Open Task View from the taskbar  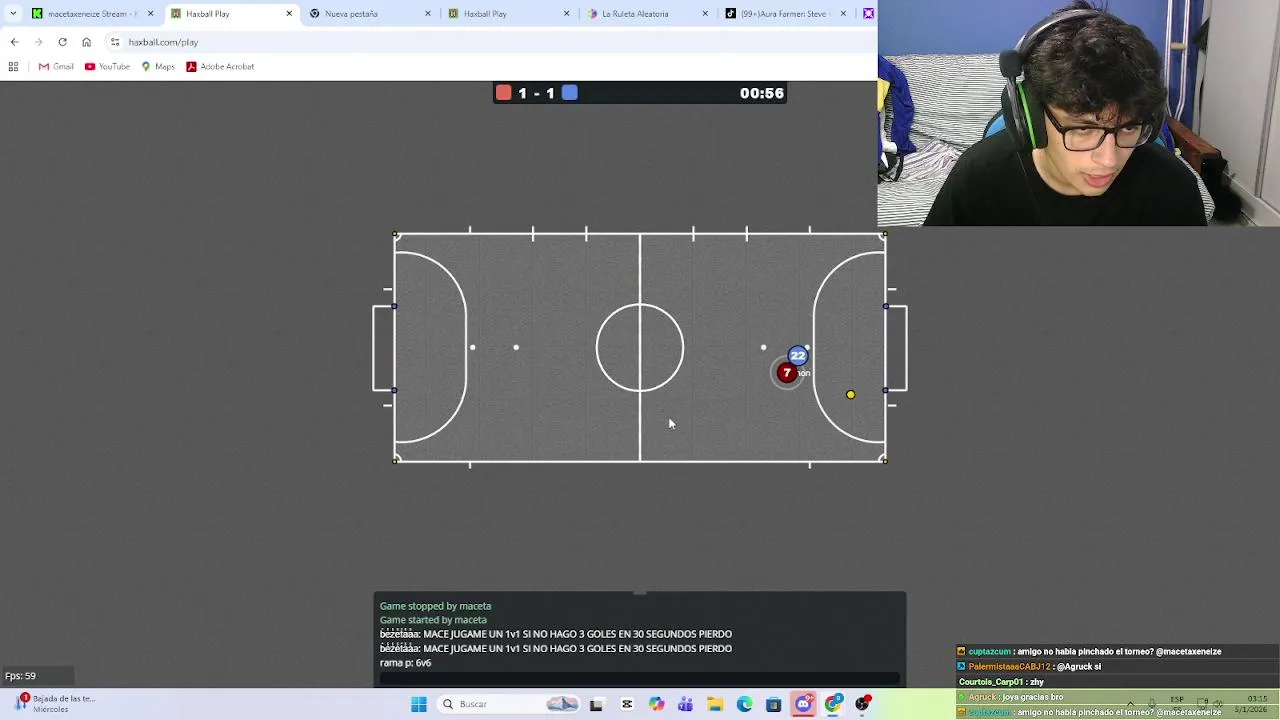[597, 704]
